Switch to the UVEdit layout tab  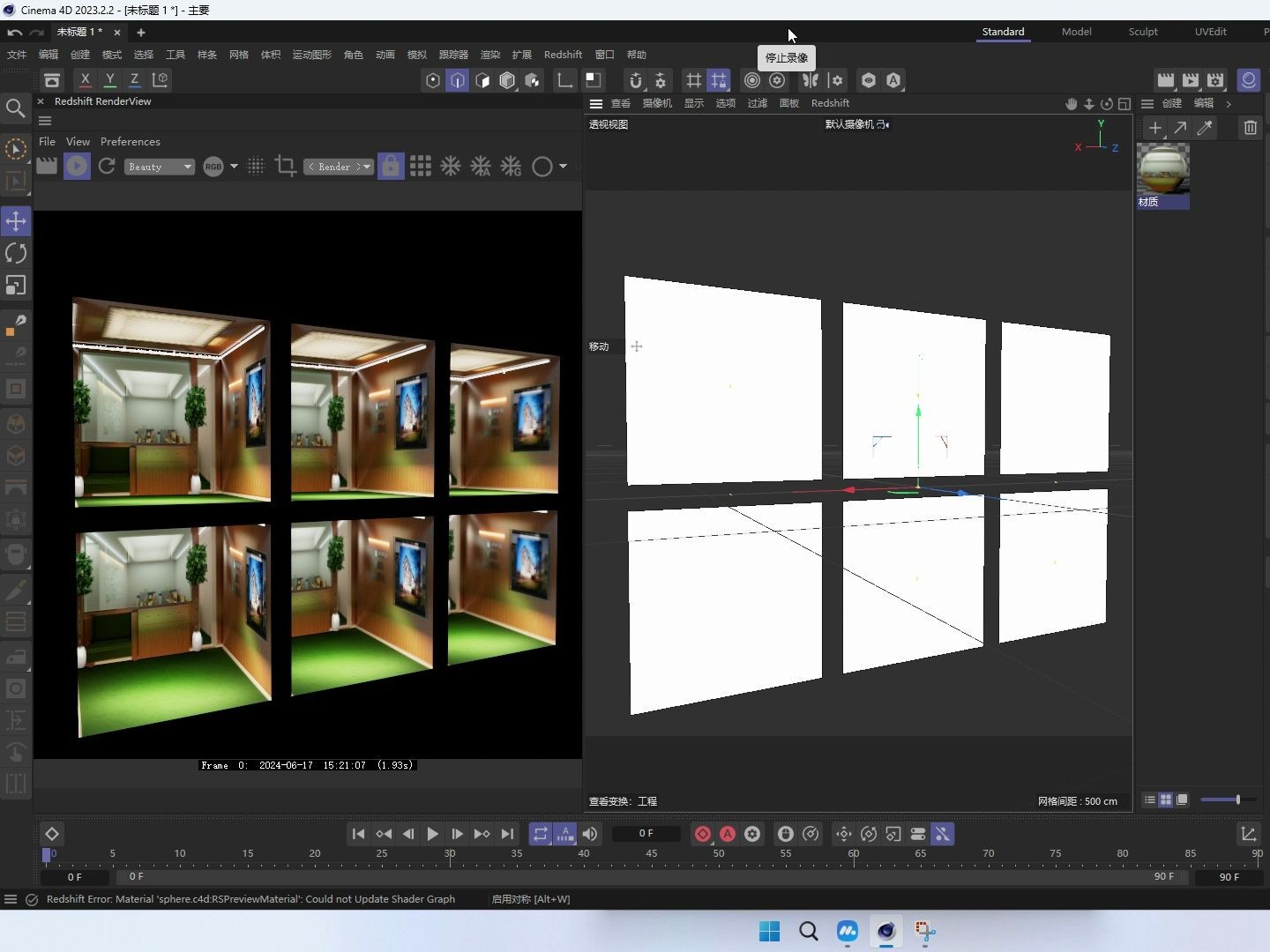1210,31
